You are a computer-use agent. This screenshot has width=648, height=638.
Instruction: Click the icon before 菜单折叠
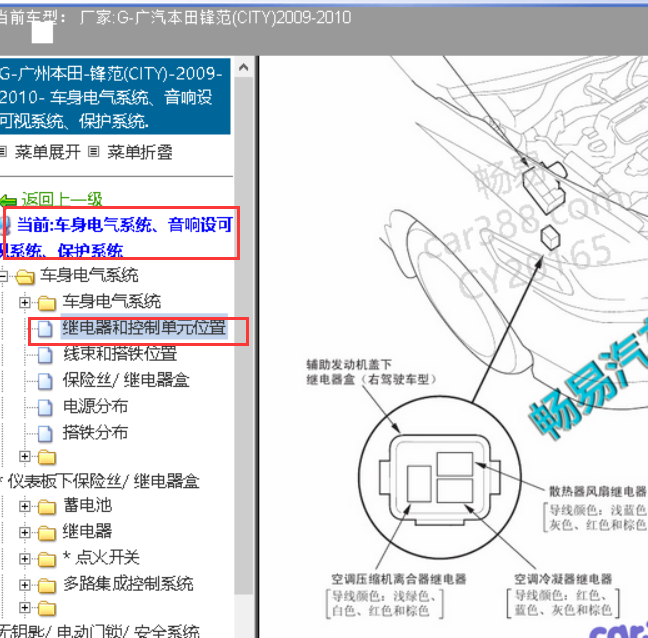[x=94, y=152]
